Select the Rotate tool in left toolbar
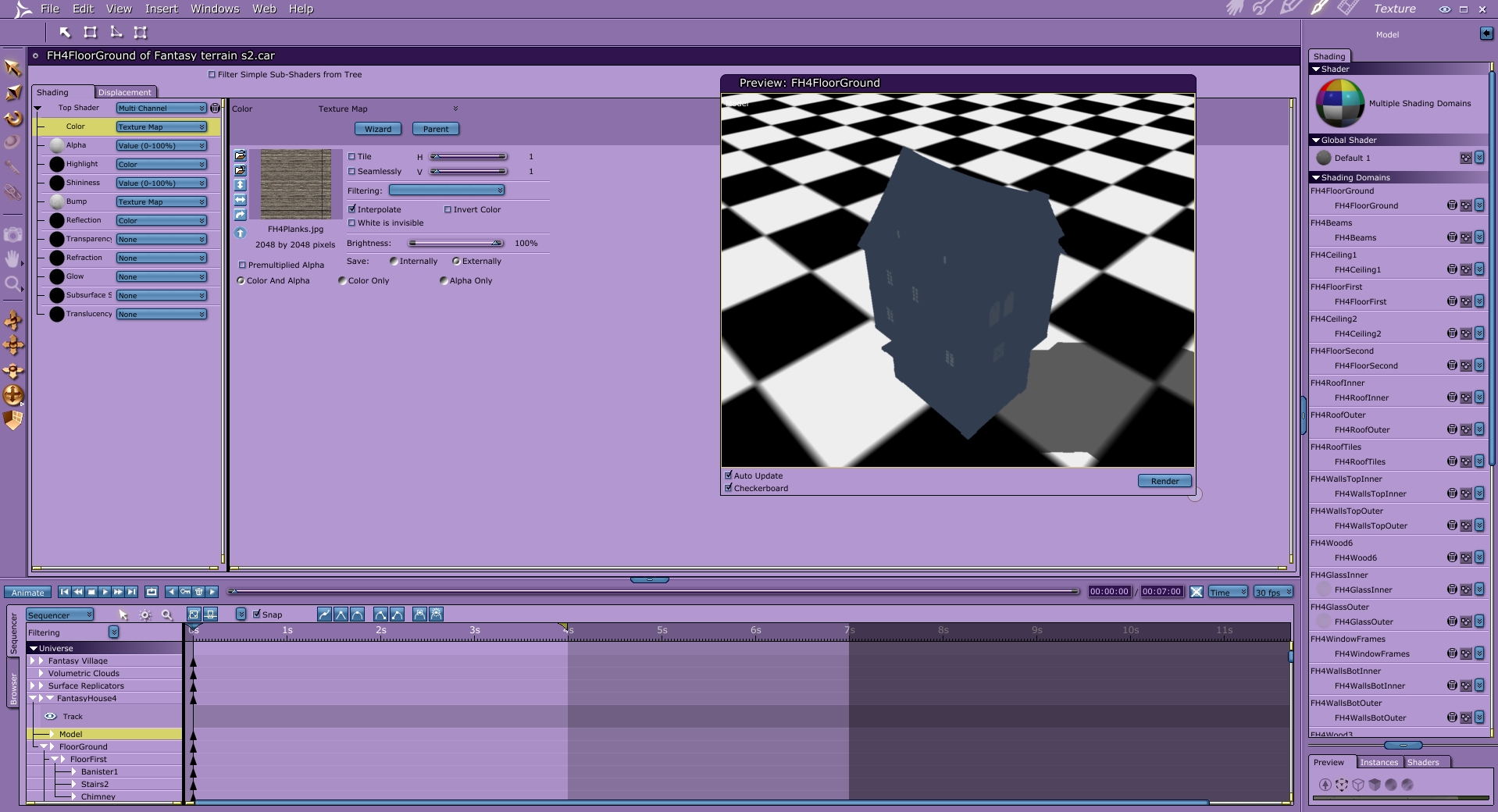This screenshot has height=812, width=1498. [x=13, y=119]
